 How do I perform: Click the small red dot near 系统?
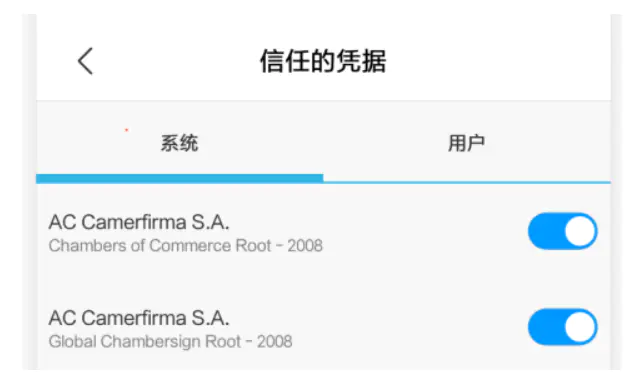127,130
